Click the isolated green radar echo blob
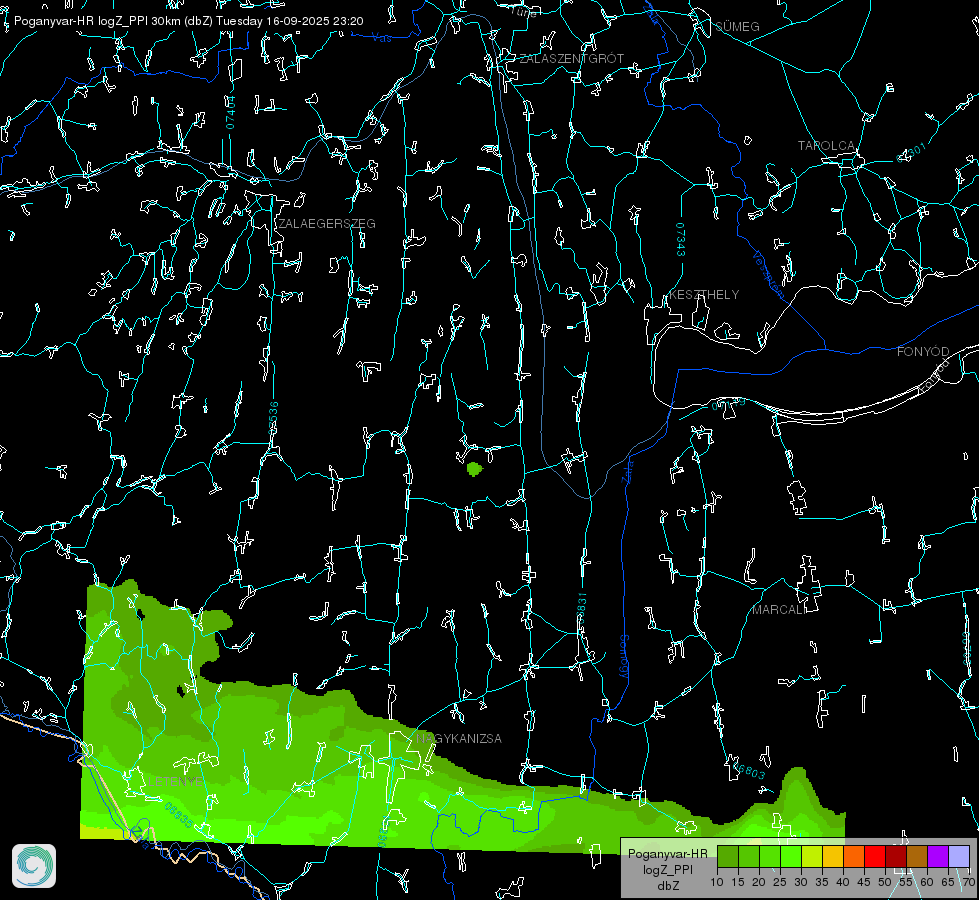This screenshot has height=900, width=979. (x=475, y=468)
